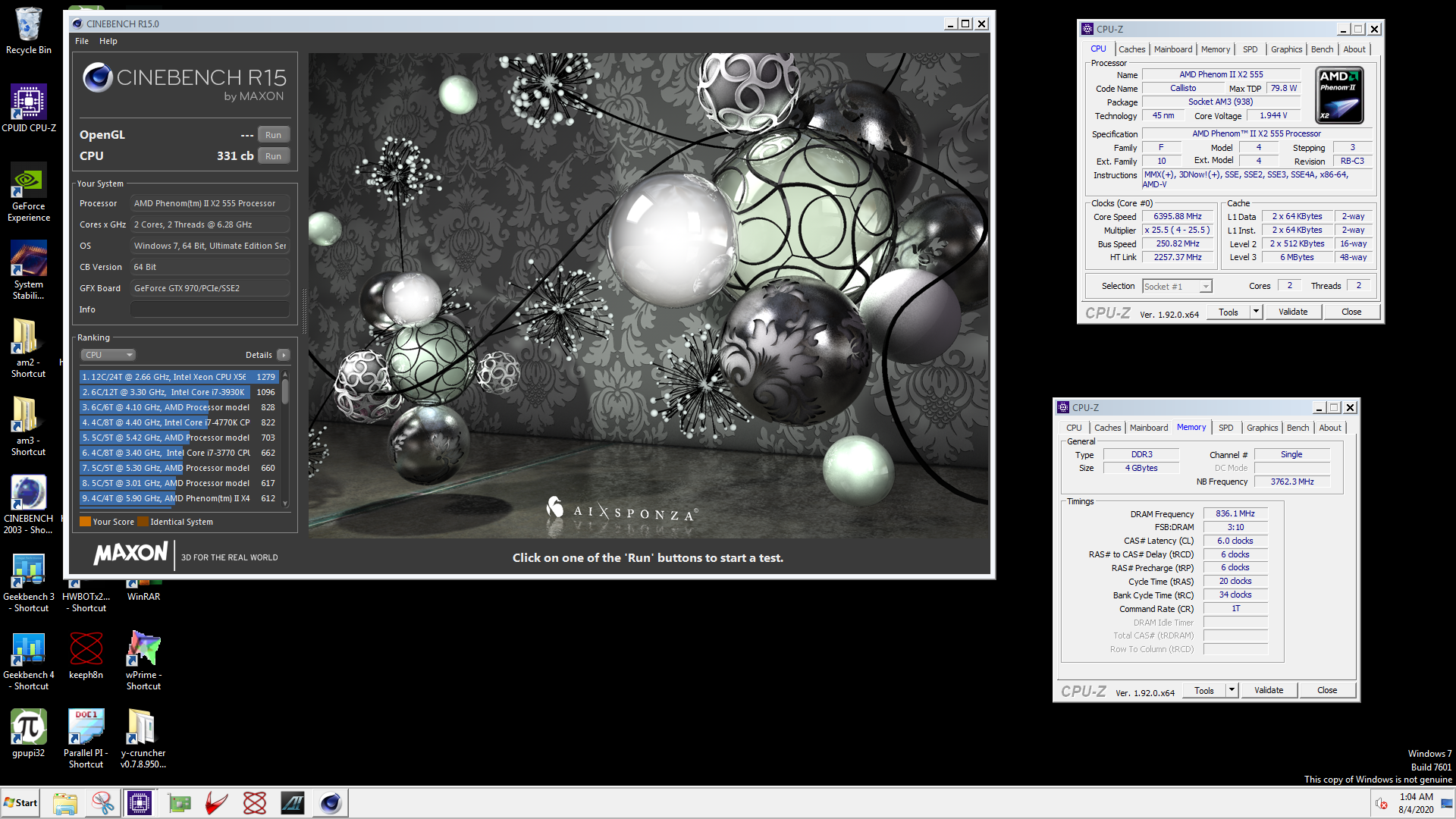
Task: Switch to CPU-Z taskbar icon
Action: coord(140,803)
